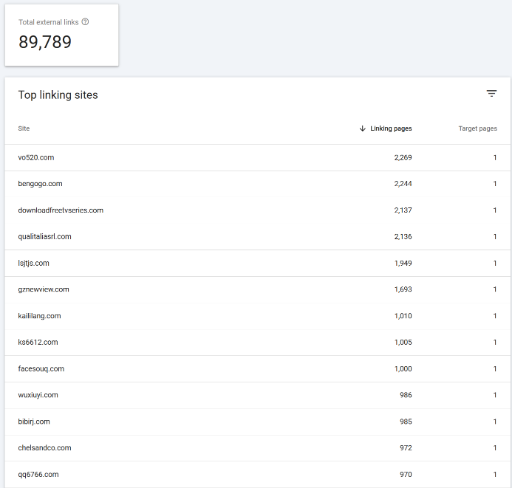Open the vo520.com row
512x488 pixels.
257,157
